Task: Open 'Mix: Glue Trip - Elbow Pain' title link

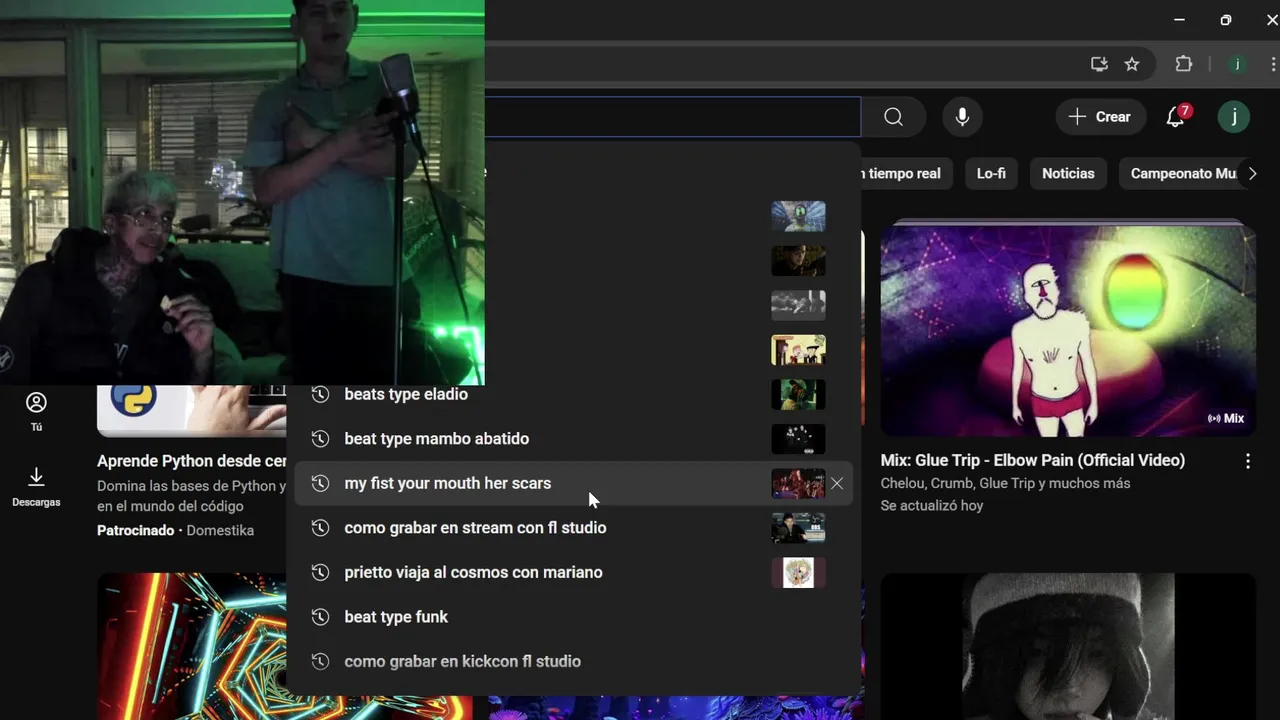Action: pyautogui.click(x=1033, y=460)
